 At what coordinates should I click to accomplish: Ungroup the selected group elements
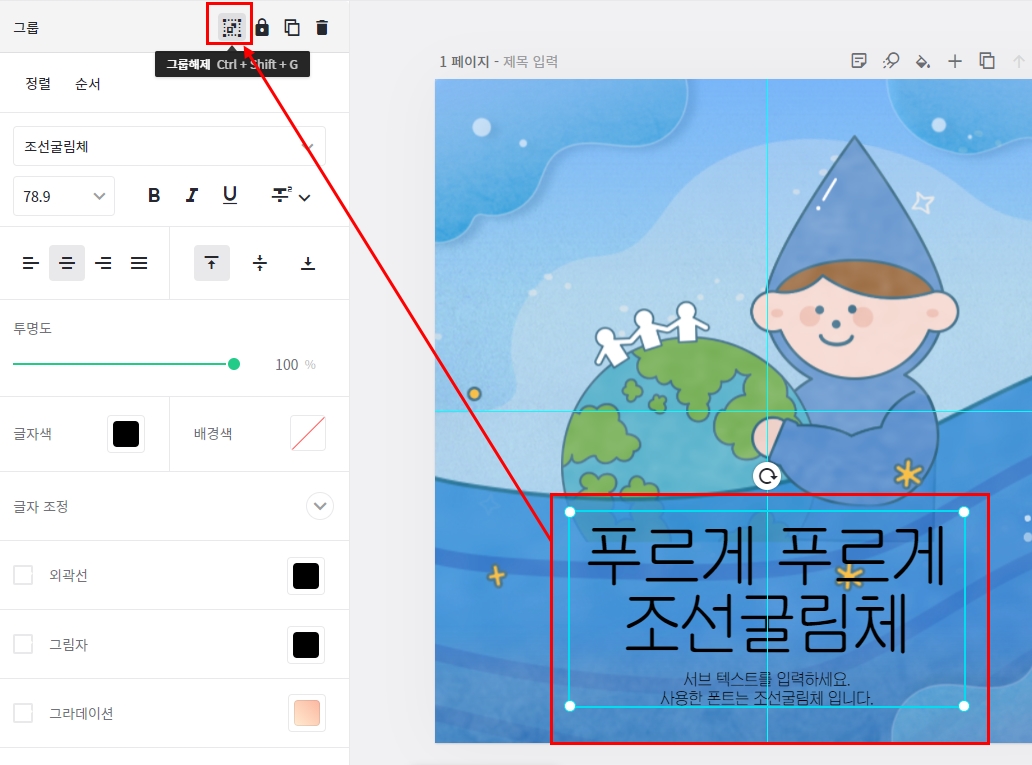coord(230,27)
